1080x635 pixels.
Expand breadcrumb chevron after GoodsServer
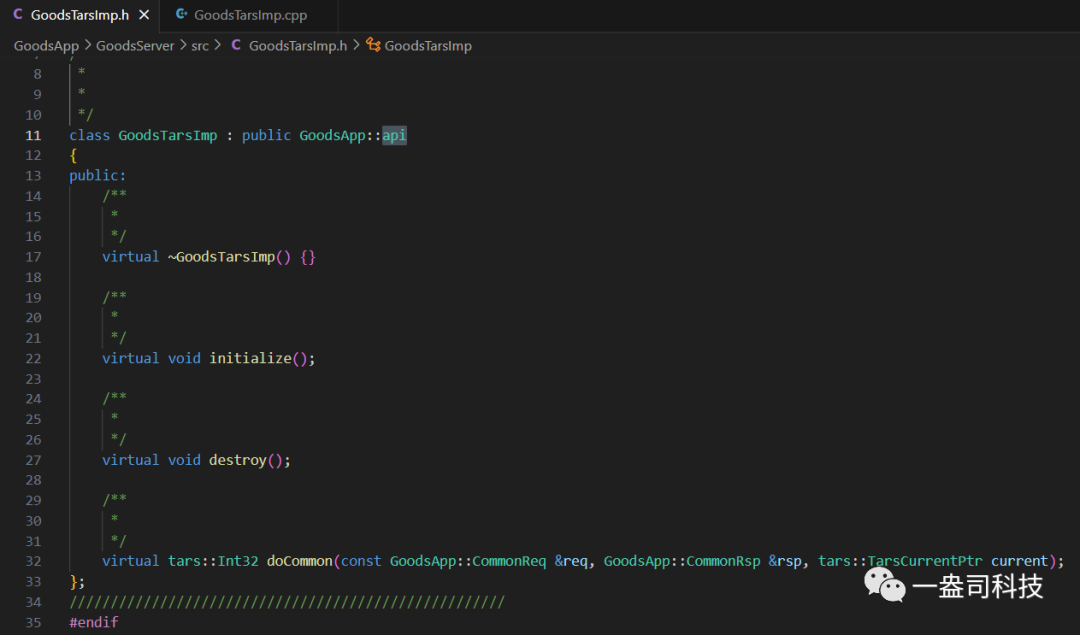click(183, 45)
